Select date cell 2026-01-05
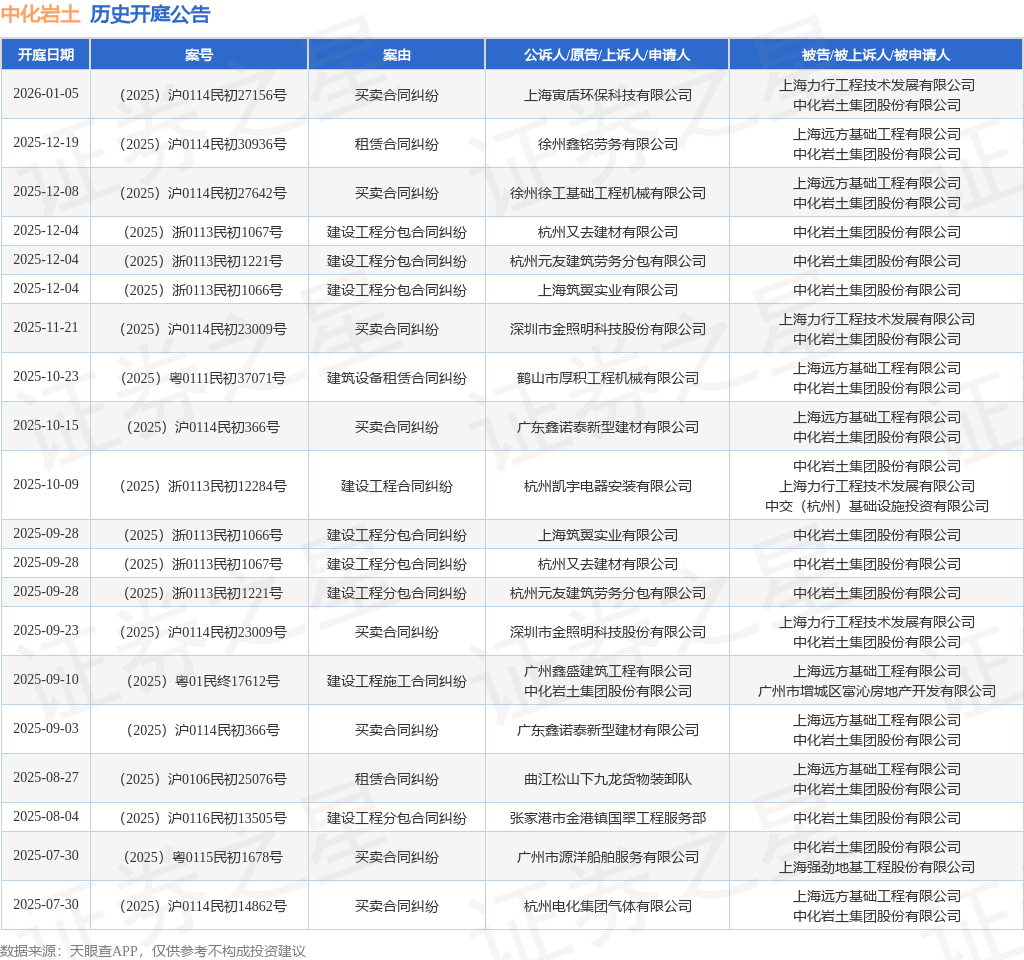The image size is (1024, 960). (46, 93)
